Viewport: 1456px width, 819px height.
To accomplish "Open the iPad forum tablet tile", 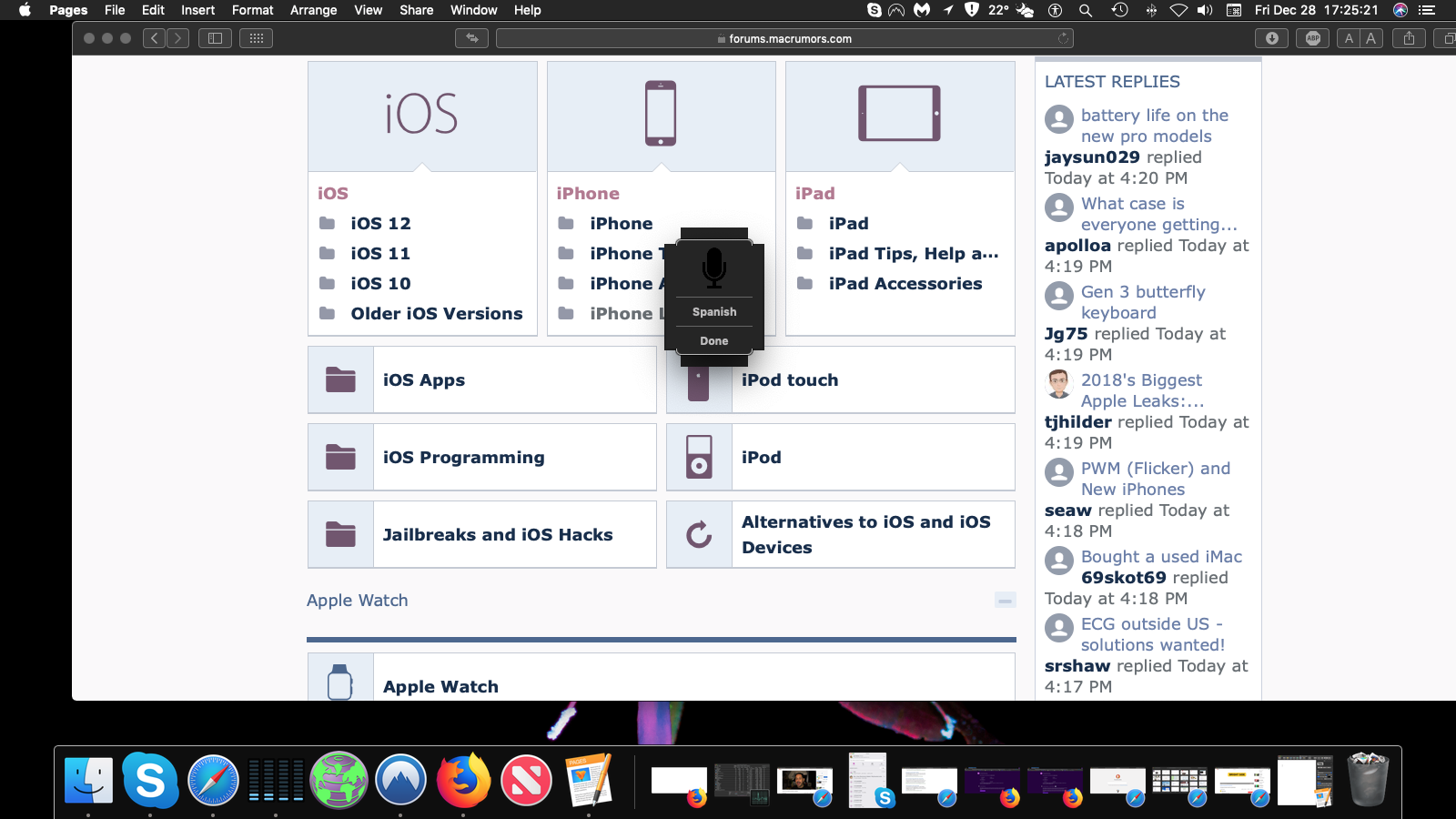I will click(x=900, y=116).
